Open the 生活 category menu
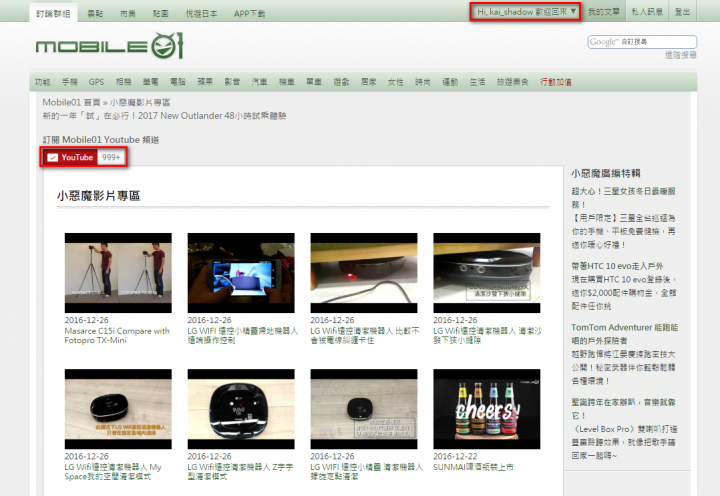This screenshot has width=720, height=496. coord(477,82)
